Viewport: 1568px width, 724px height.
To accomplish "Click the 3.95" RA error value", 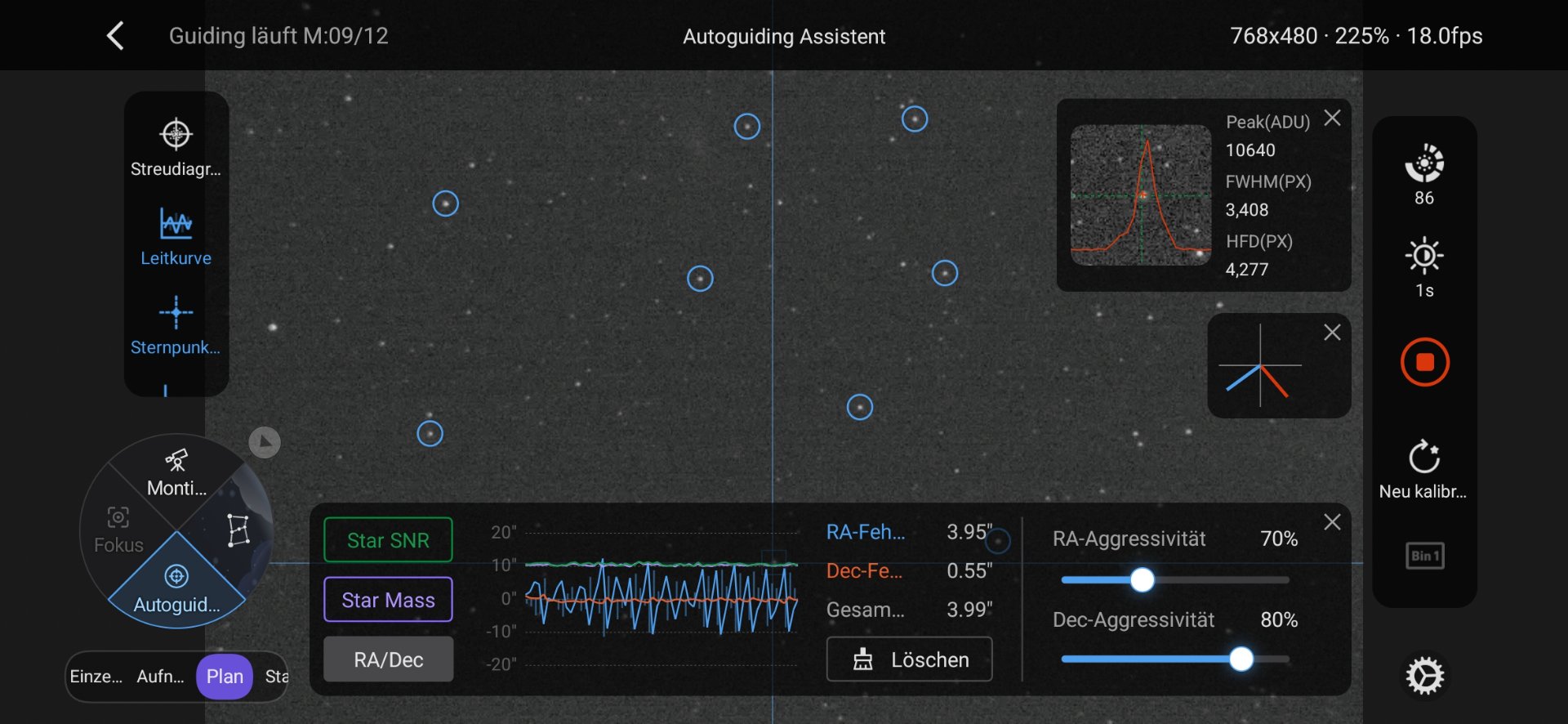I will coord(969,532).
